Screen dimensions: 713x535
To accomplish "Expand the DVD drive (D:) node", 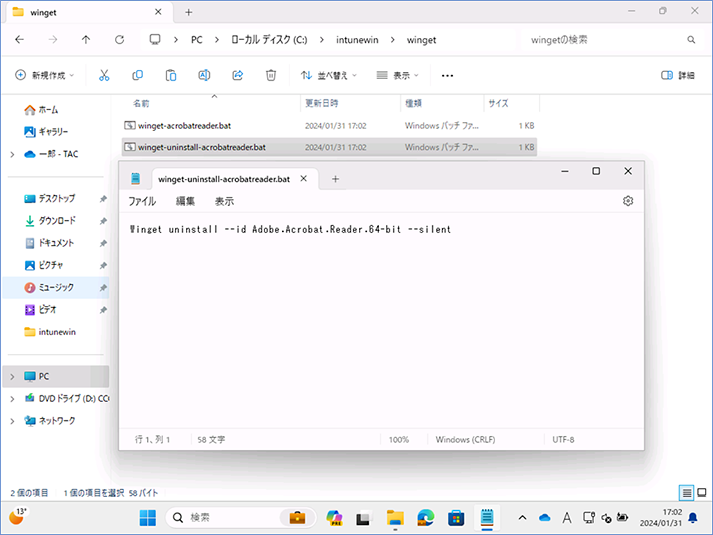I will [12, 399].
